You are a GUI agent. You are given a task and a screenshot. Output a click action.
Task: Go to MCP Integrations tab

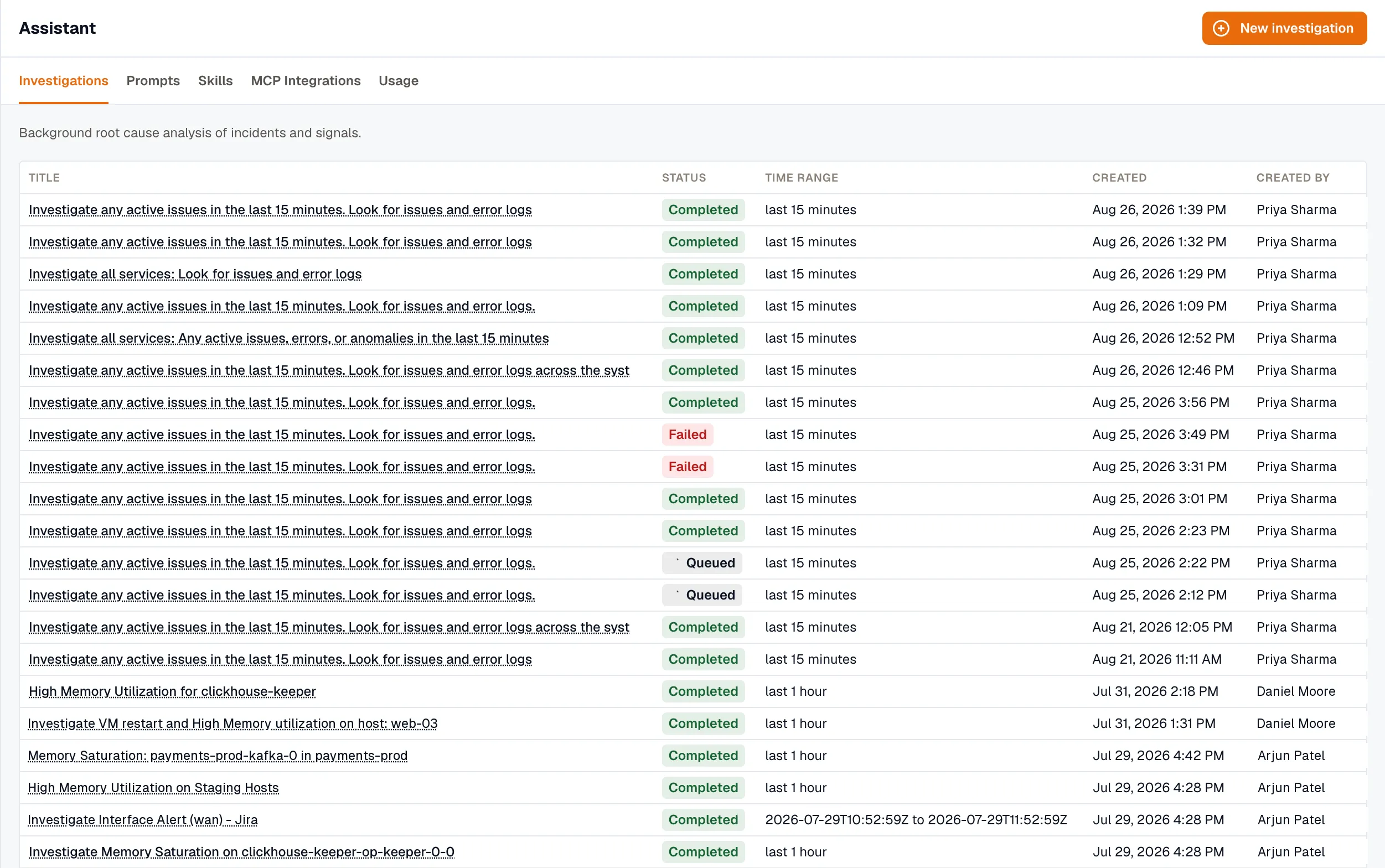pyautogui.click(x=306, y=81)
